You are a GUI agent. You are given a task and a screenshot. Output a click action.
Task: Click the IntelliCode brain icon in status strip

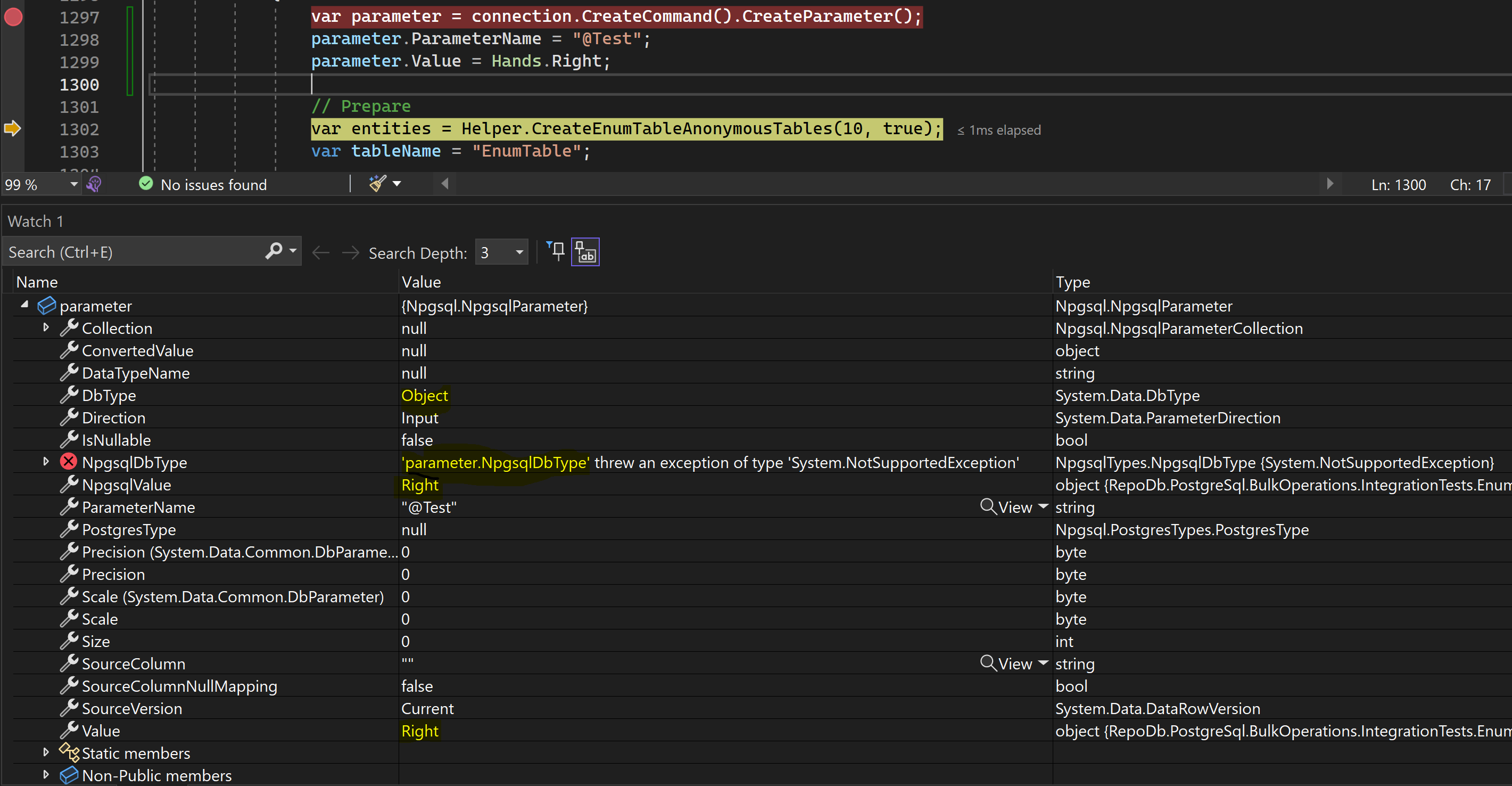tap(94, 184)
